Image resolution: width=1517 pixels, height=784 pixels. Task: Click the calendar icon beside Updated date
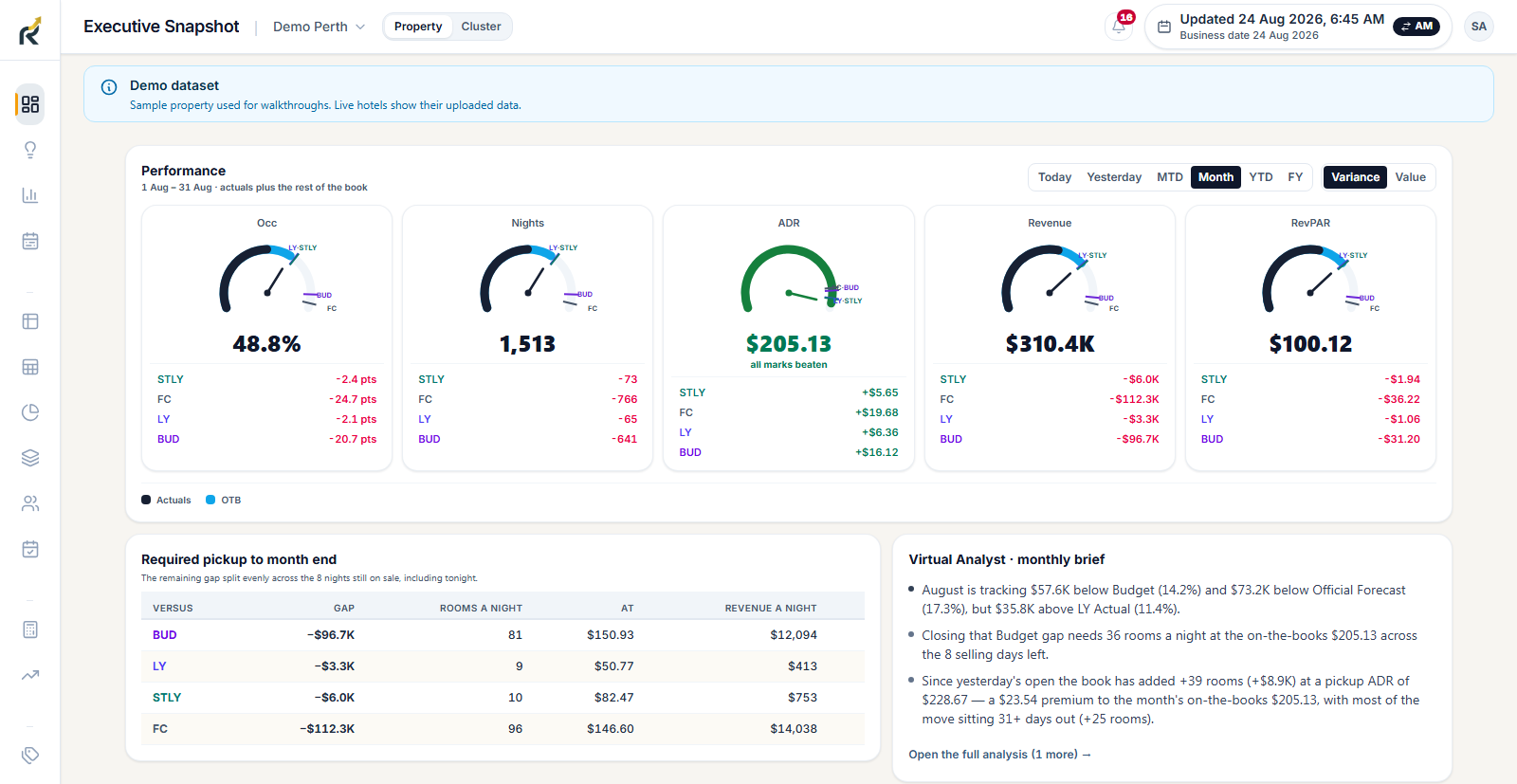point(1164,27)
